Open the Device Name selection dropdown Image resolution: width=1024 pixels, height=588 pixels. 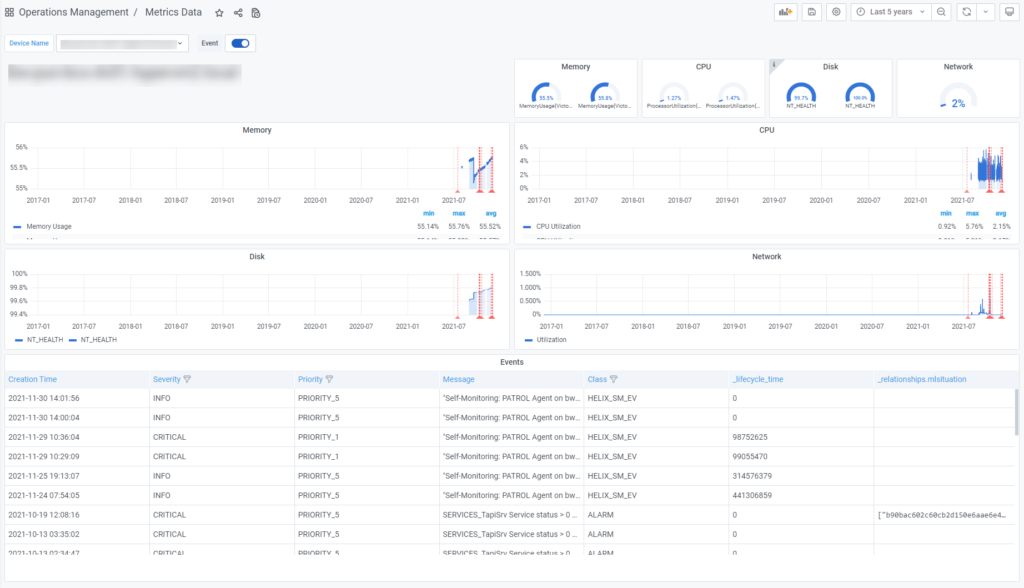[x=122, y=43]
